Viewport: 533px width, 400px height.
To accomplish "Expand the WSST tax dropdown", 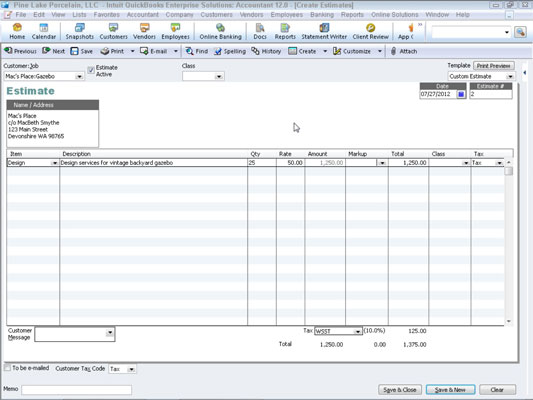I will [358, 331].
